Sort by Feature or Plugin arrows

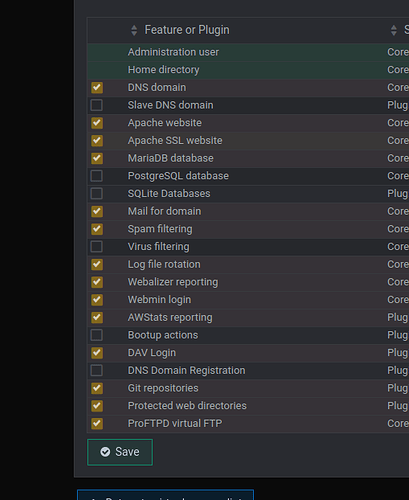coord(134,30)
